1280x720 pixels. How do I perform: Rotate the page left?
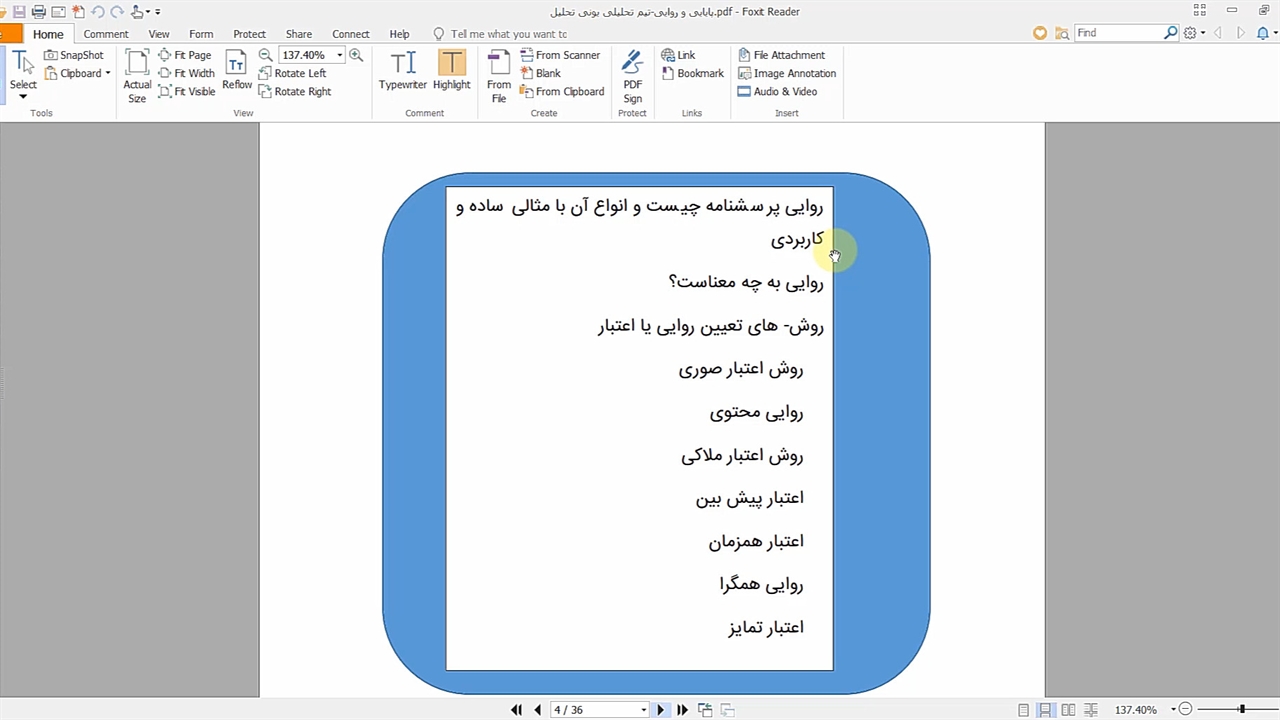pos(292,73)
